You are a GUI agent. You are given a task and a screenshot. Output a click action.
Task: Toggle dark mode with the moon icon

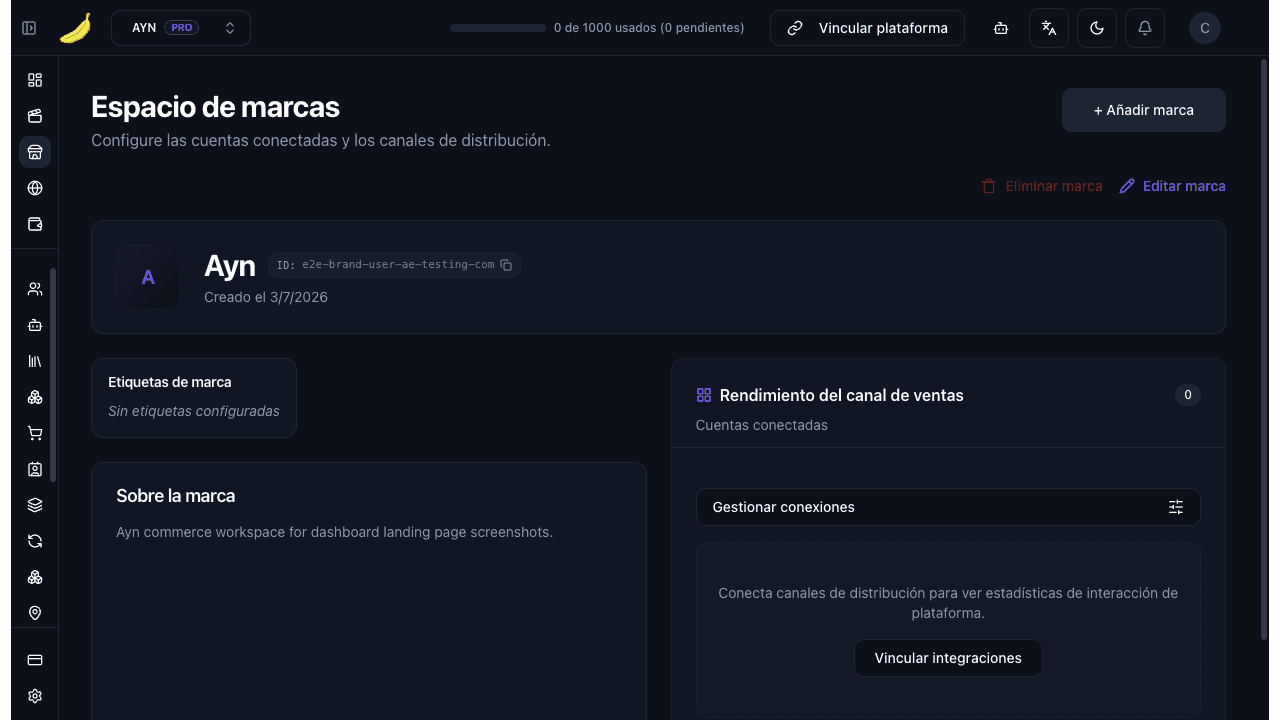(x=1097, y=28)
